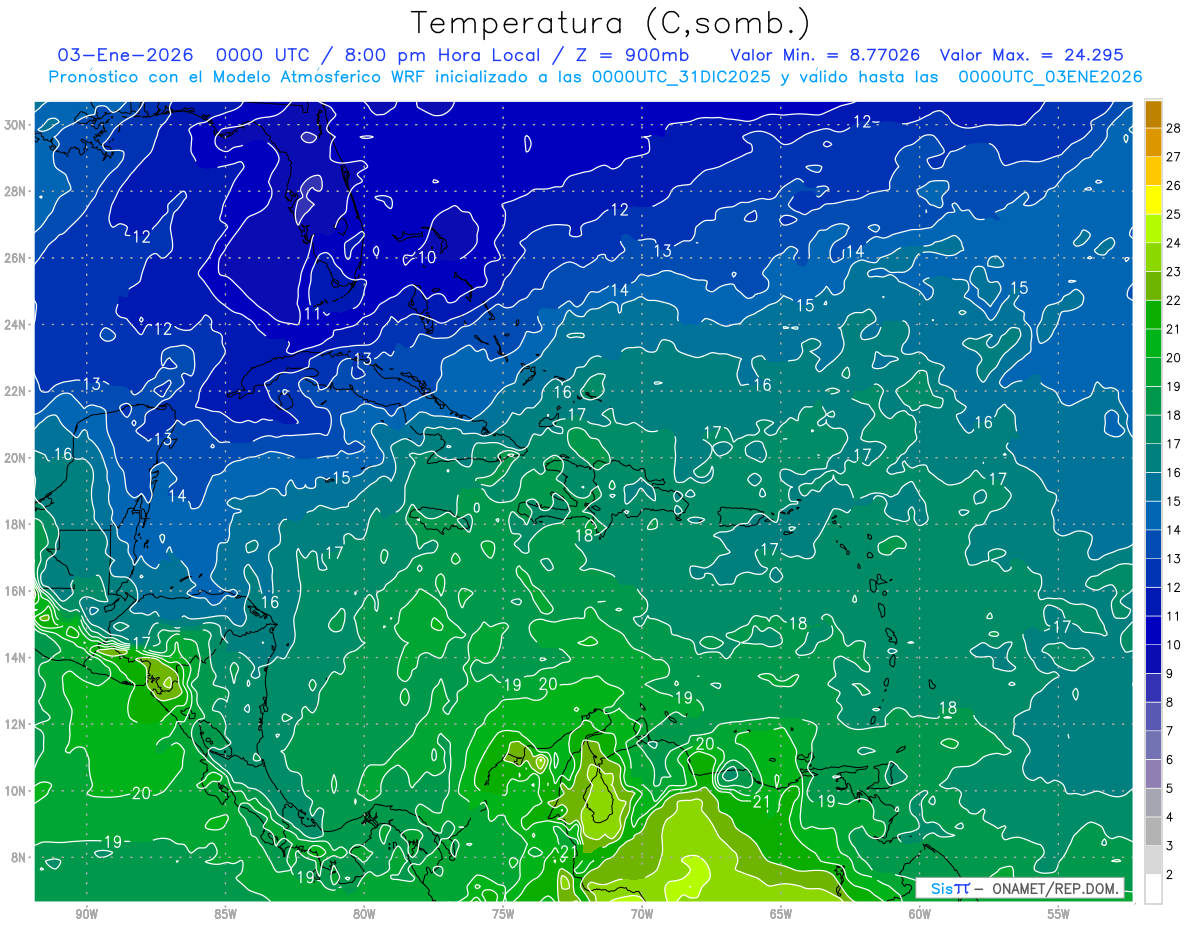Click the "80W" longitude axis label
Screen dimensions: 1200x927
(x=364, y=914)
